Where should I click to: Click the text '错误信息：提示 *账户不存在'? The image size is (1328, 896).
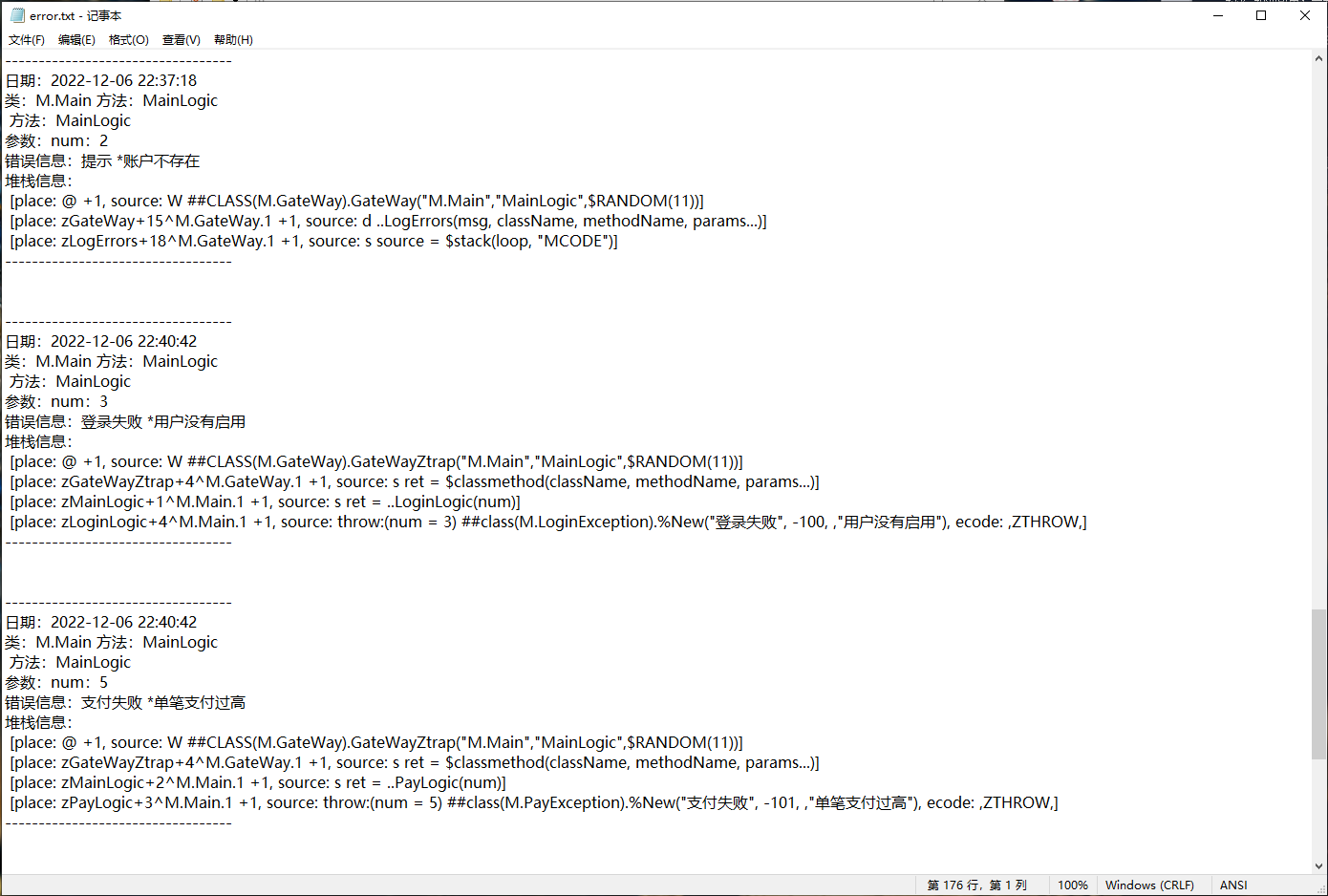[x=102, y=160]
